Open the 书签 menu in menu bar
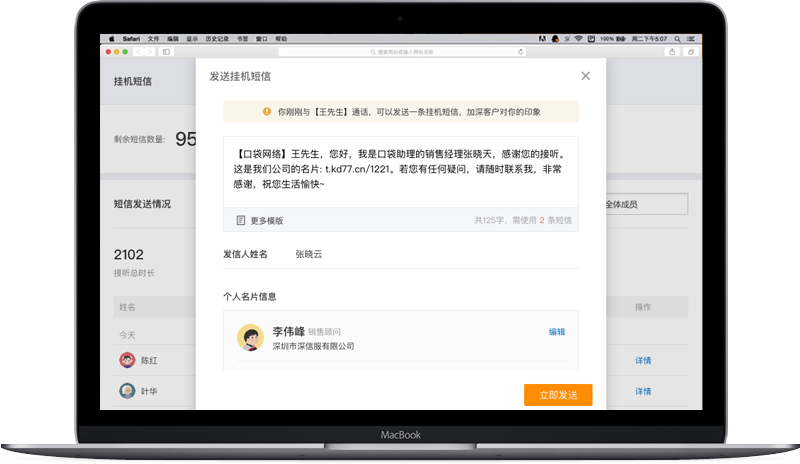Viewport: 800px width, 464px height. 239,38
